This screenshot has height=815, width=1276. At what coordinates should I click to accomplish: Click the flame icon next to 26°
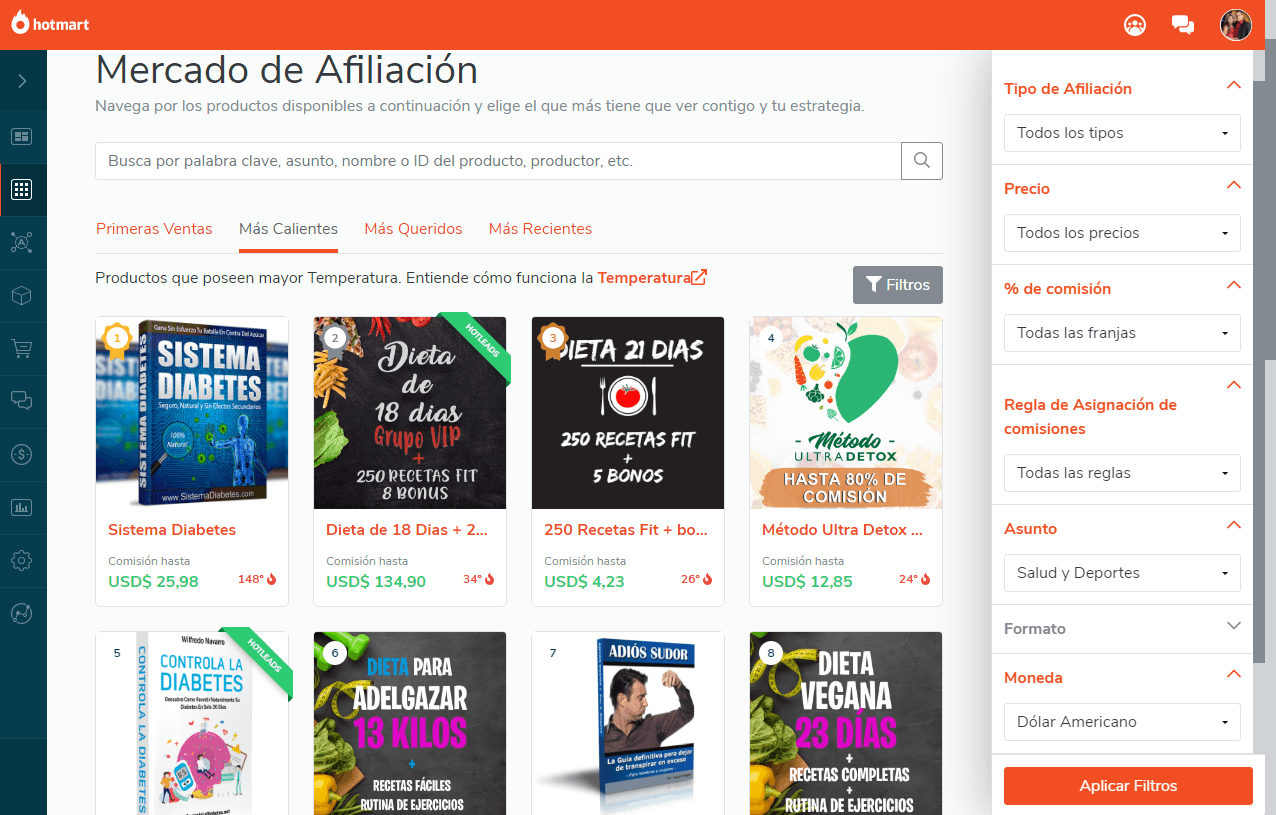(x=708, y=579)
